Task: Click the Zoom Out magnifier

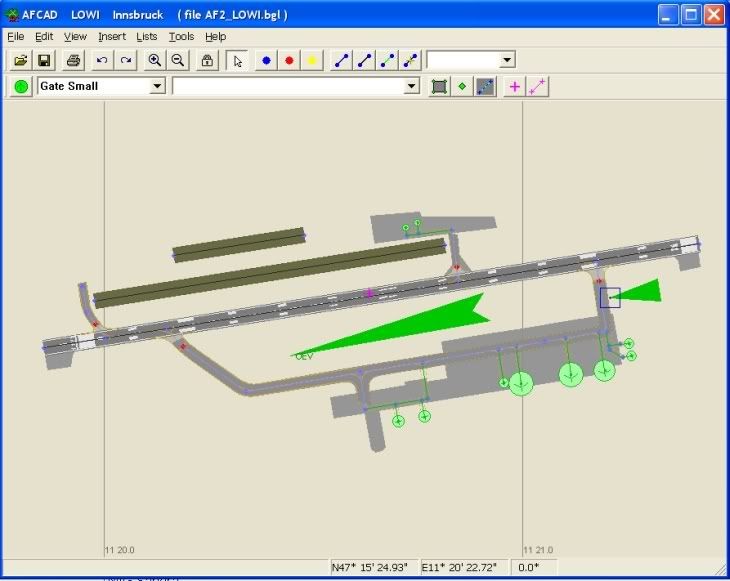Action: click(178, 60)
